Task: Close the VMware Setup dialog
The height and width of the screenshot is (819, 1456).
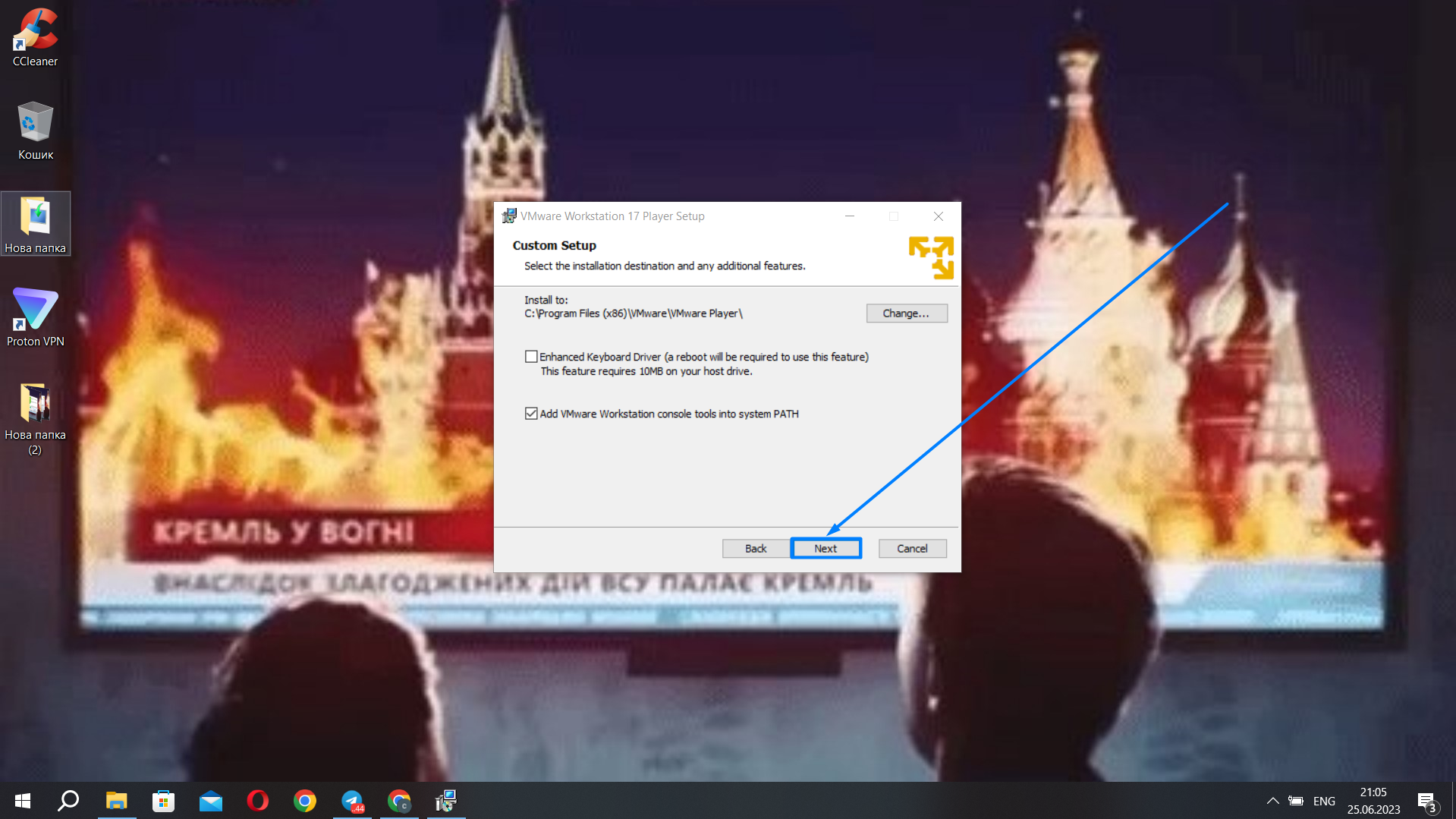Action: tap(939, 216)
